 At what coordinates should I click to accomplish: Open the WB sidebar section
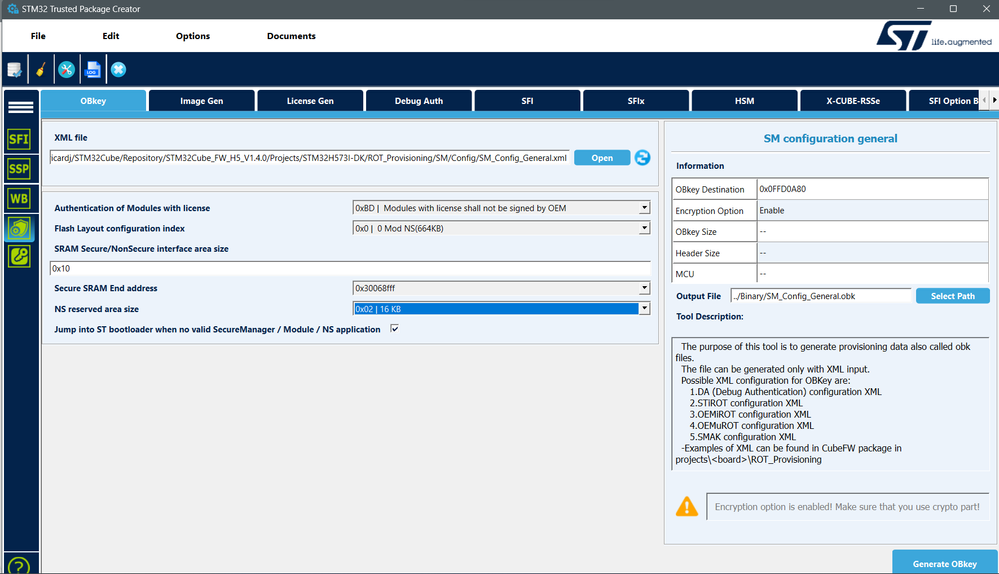[19, 199]
